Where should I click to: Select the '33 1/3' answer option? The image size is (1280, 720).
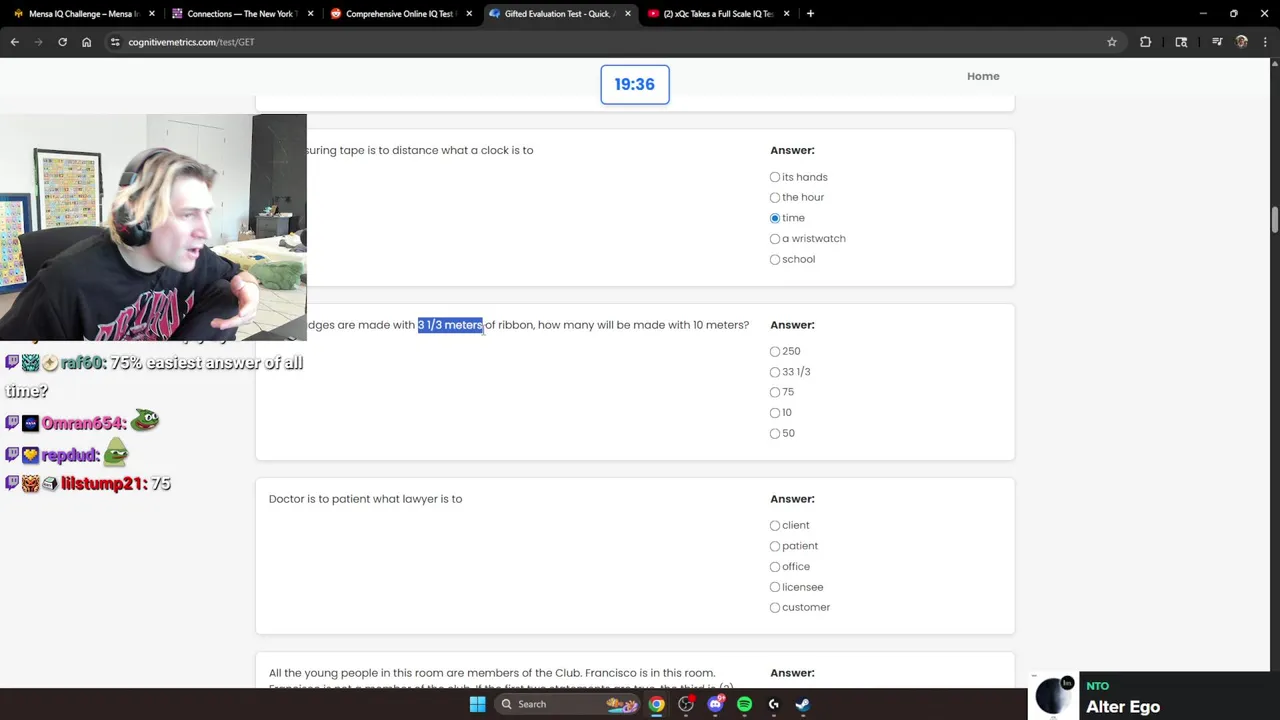coord(775,372)
